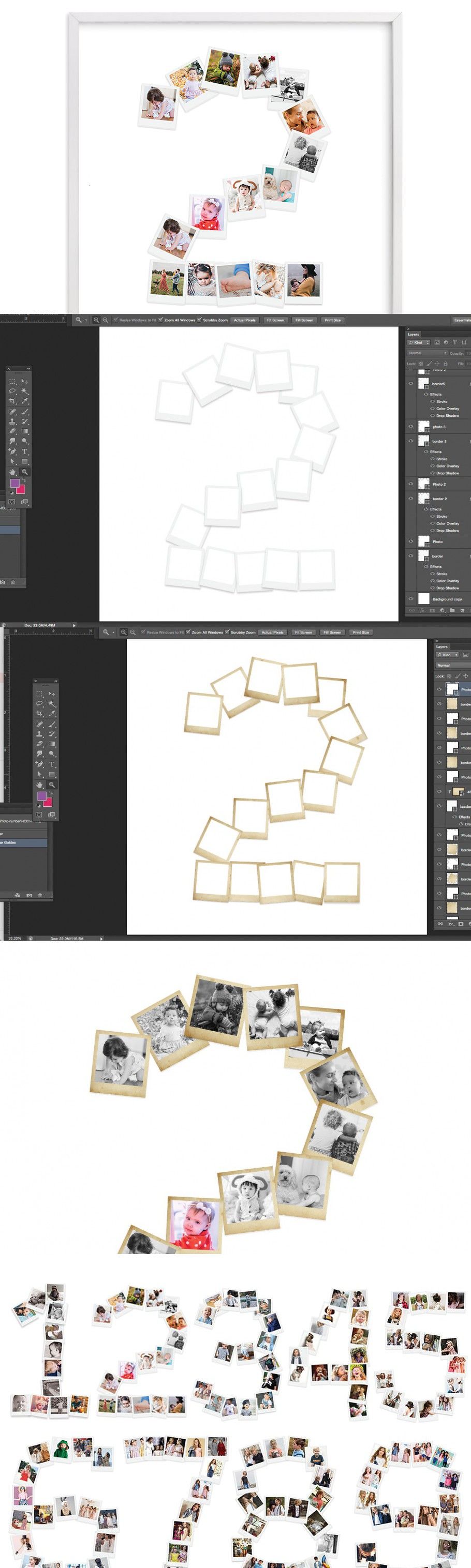
Task: Open Essentials workspace dropdown
Action: (461, 320)
